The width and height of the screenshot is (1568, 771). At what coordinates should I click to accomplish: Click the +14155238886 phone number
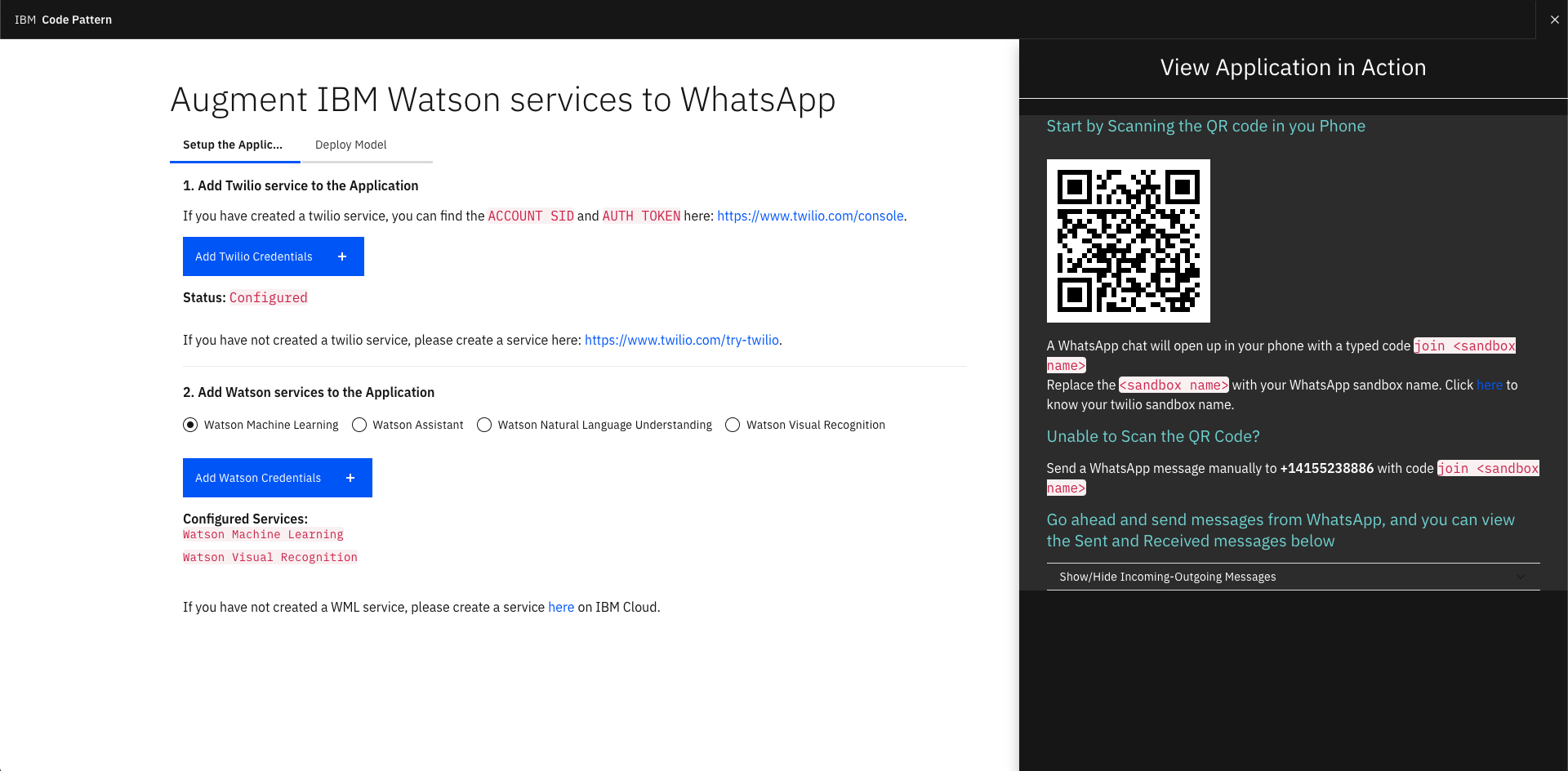[1327, 468]
